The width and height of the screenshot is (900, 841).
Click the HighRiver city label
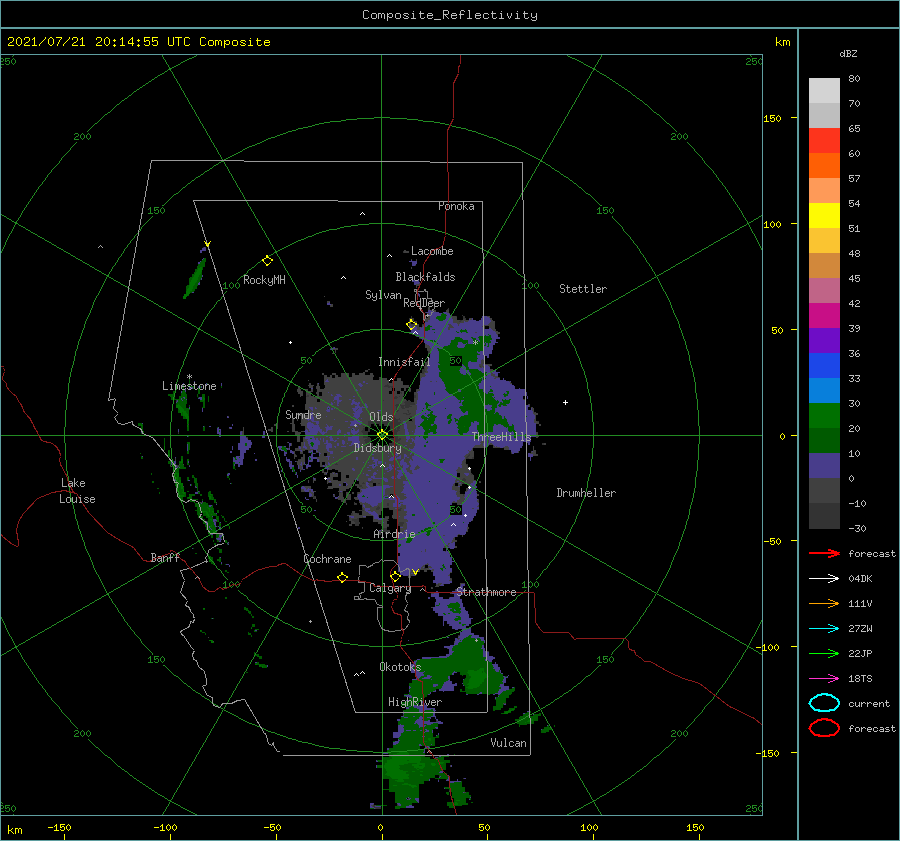[415, 702]
